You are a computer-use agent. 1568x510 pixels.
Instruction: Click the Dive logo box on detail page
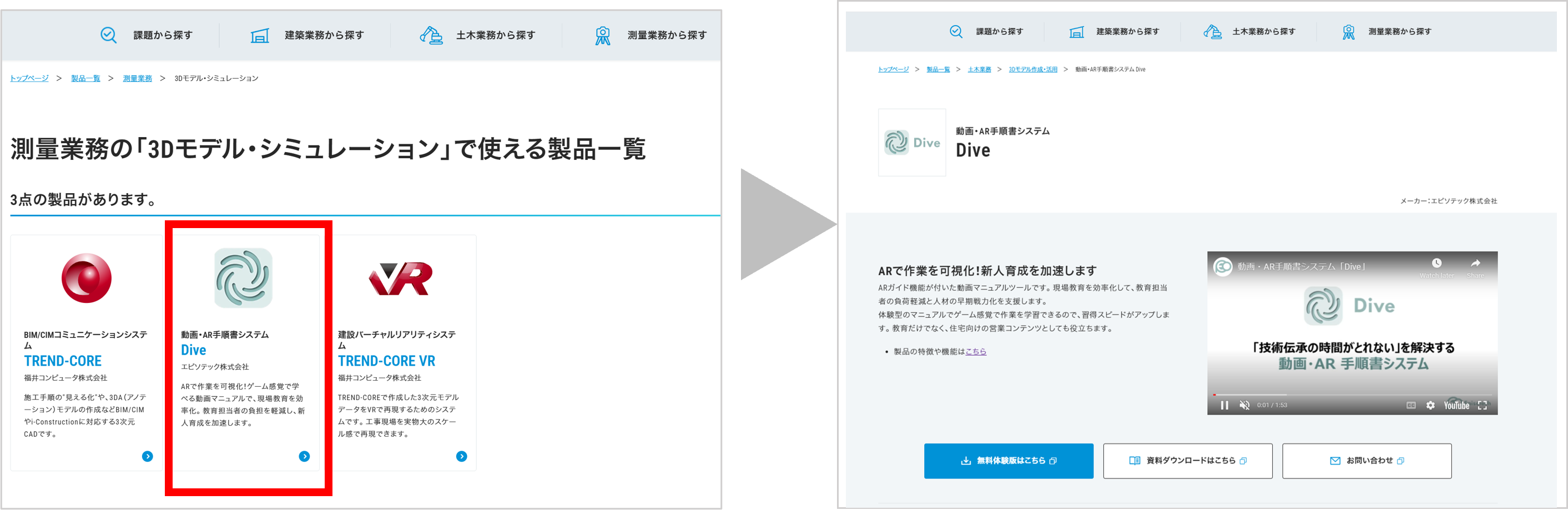pos(912,143)
